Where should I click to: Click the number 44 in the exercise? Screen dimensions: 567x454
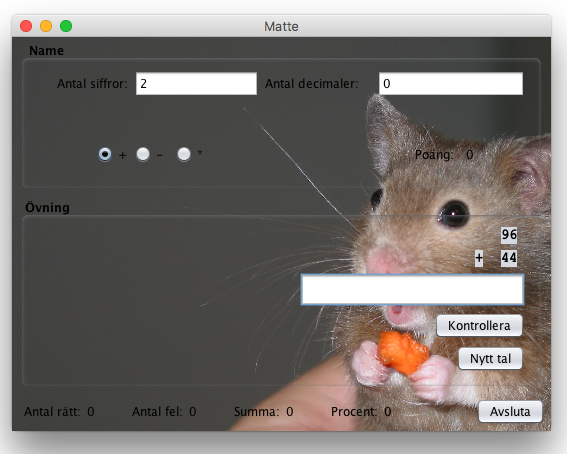pos(509,258)
